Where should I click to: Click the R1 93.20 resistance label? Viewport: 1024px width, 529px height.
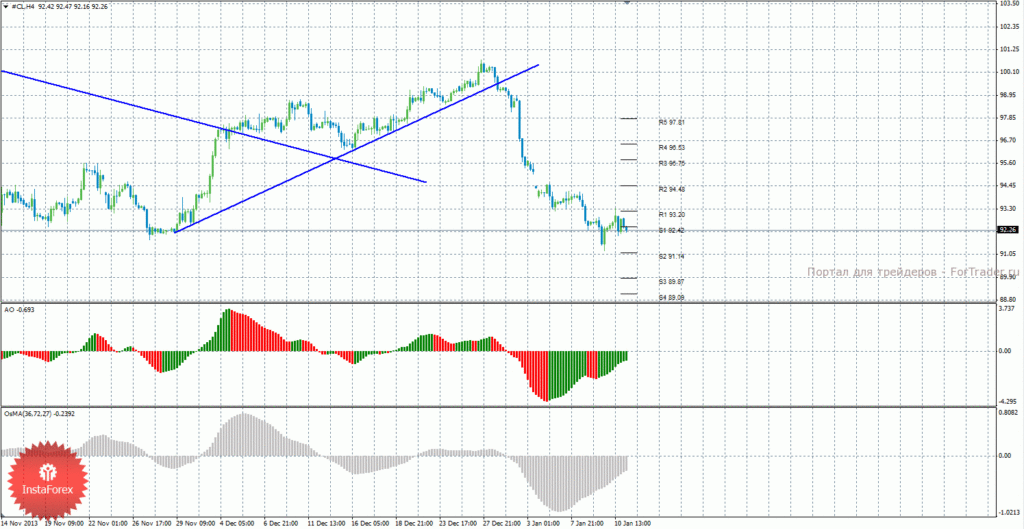pyautogui.click(x=671, y=215)
